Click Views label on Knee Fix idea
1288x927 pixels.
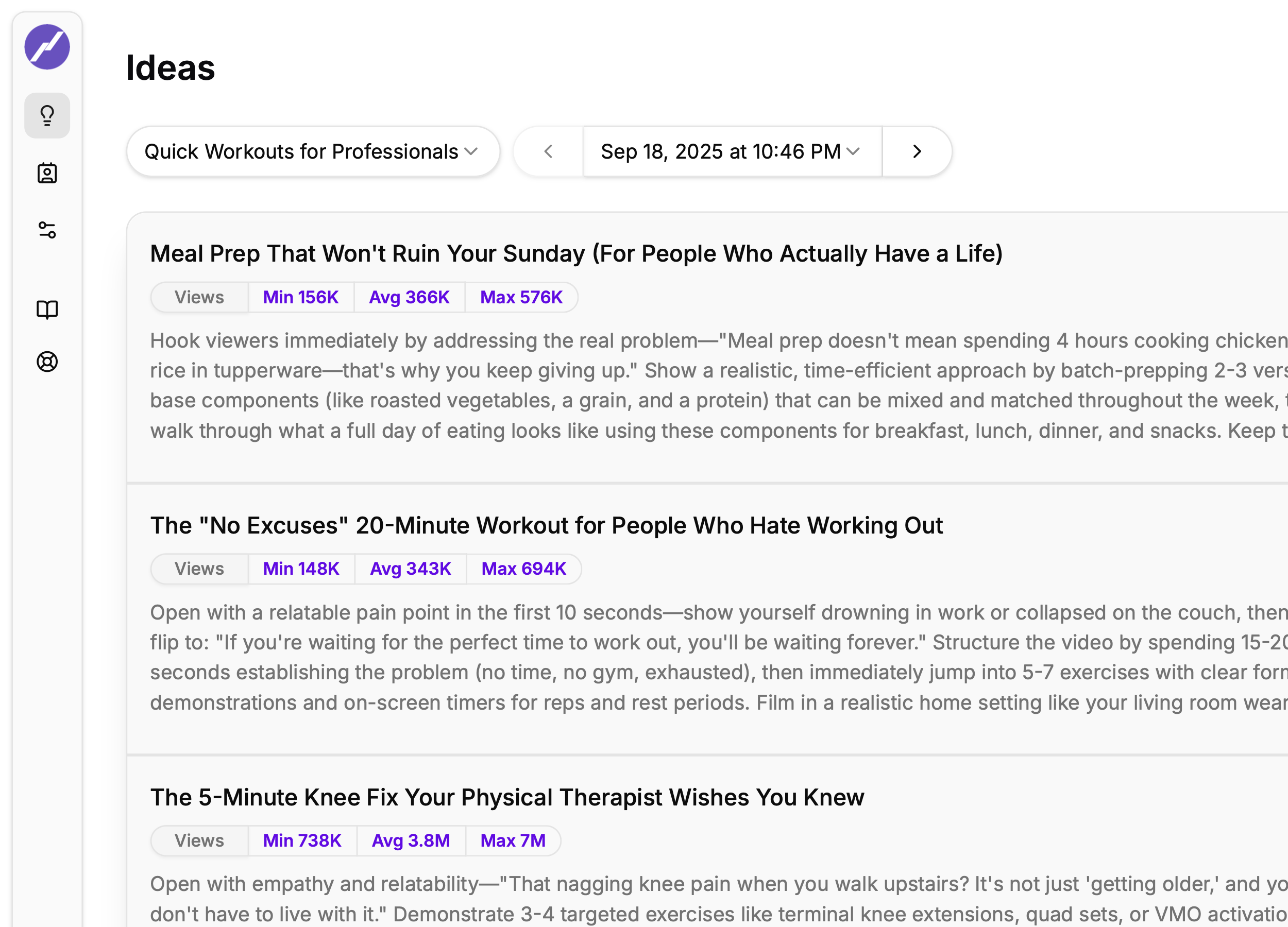(x=199, y=840)
